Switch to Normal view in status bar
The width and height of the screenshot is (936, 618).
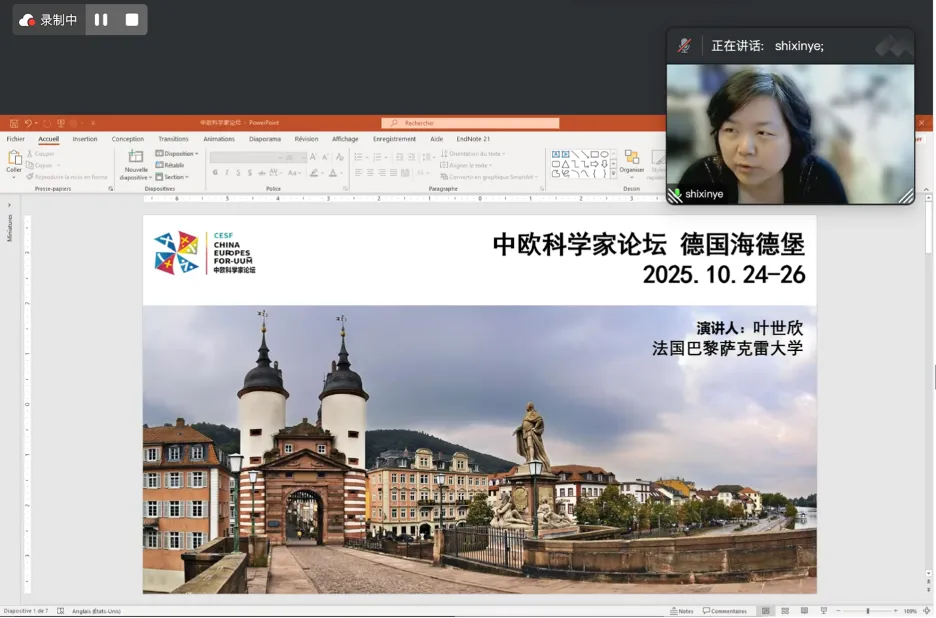coord(766,611)
